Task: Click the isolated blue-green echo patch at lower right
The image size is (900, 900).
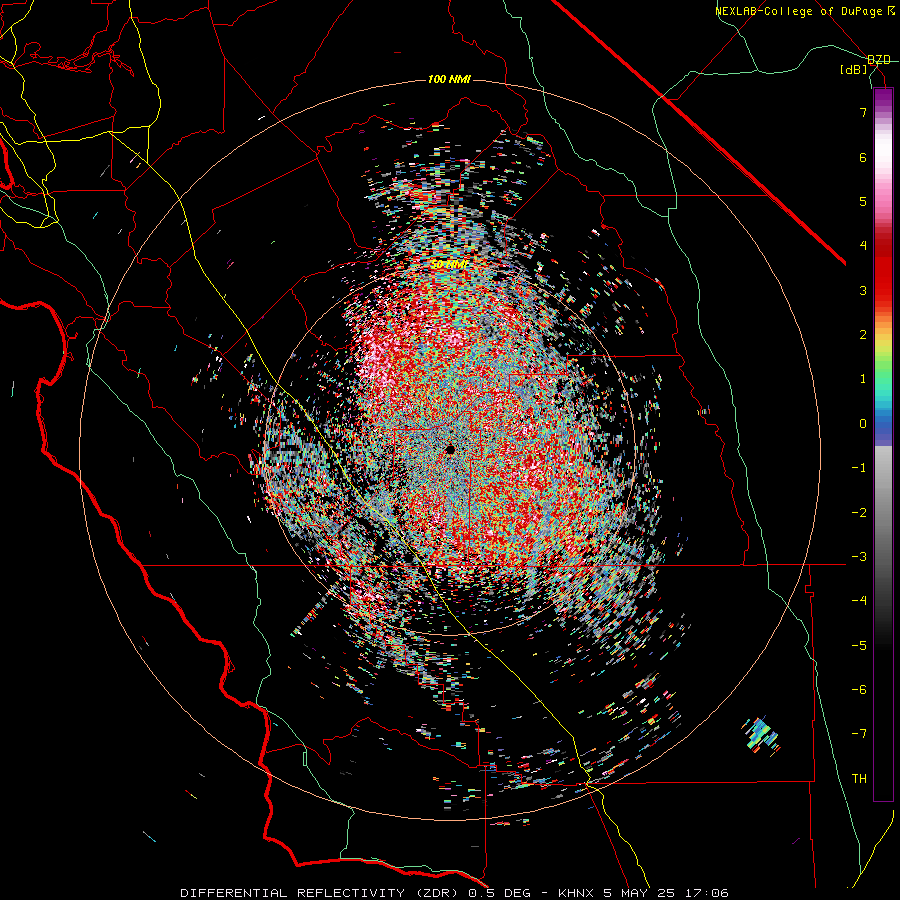Action: [x=762, y=735]
